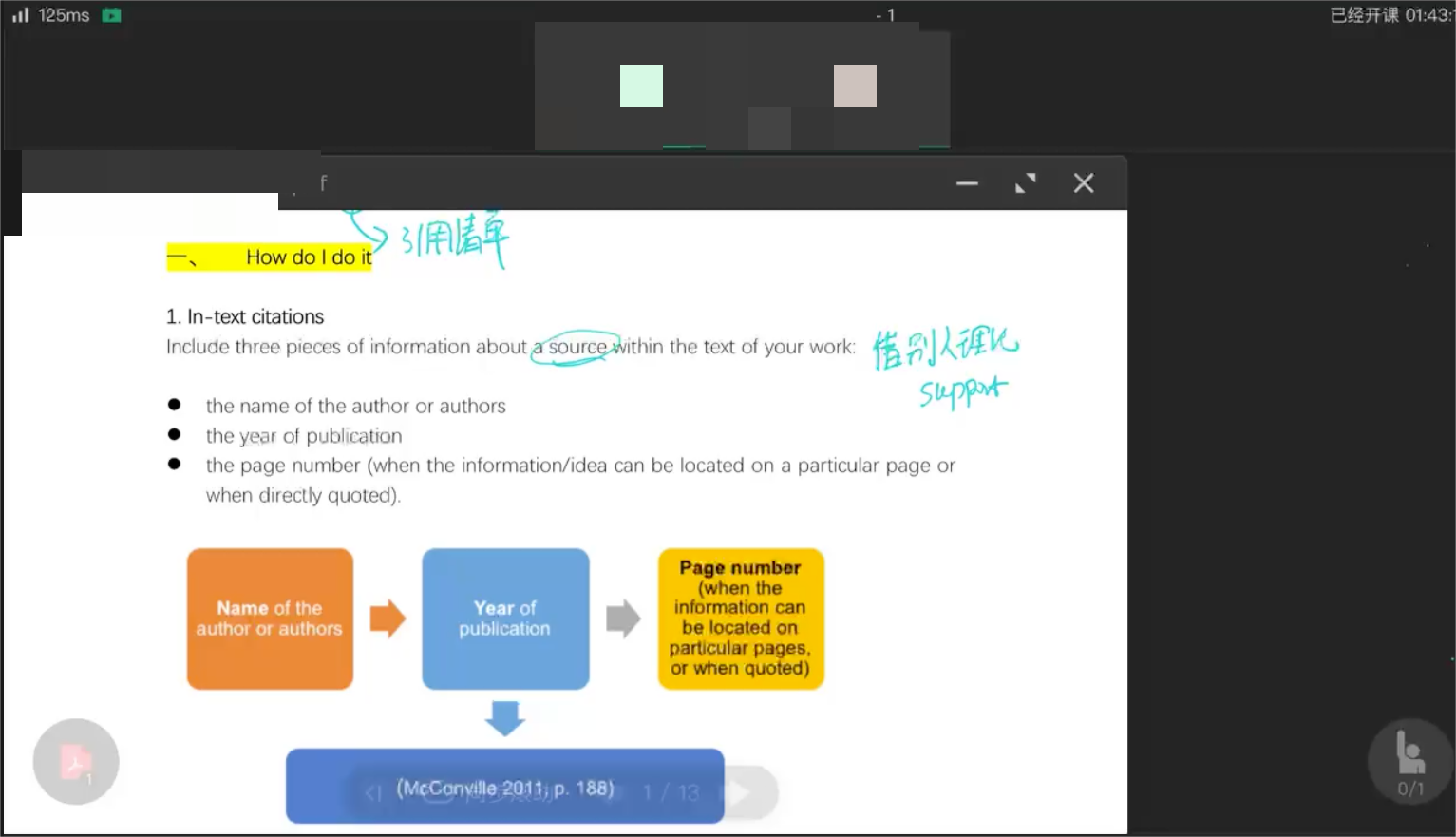
Task: Close the courseware document window
Action: click(x=1084, y=183)
